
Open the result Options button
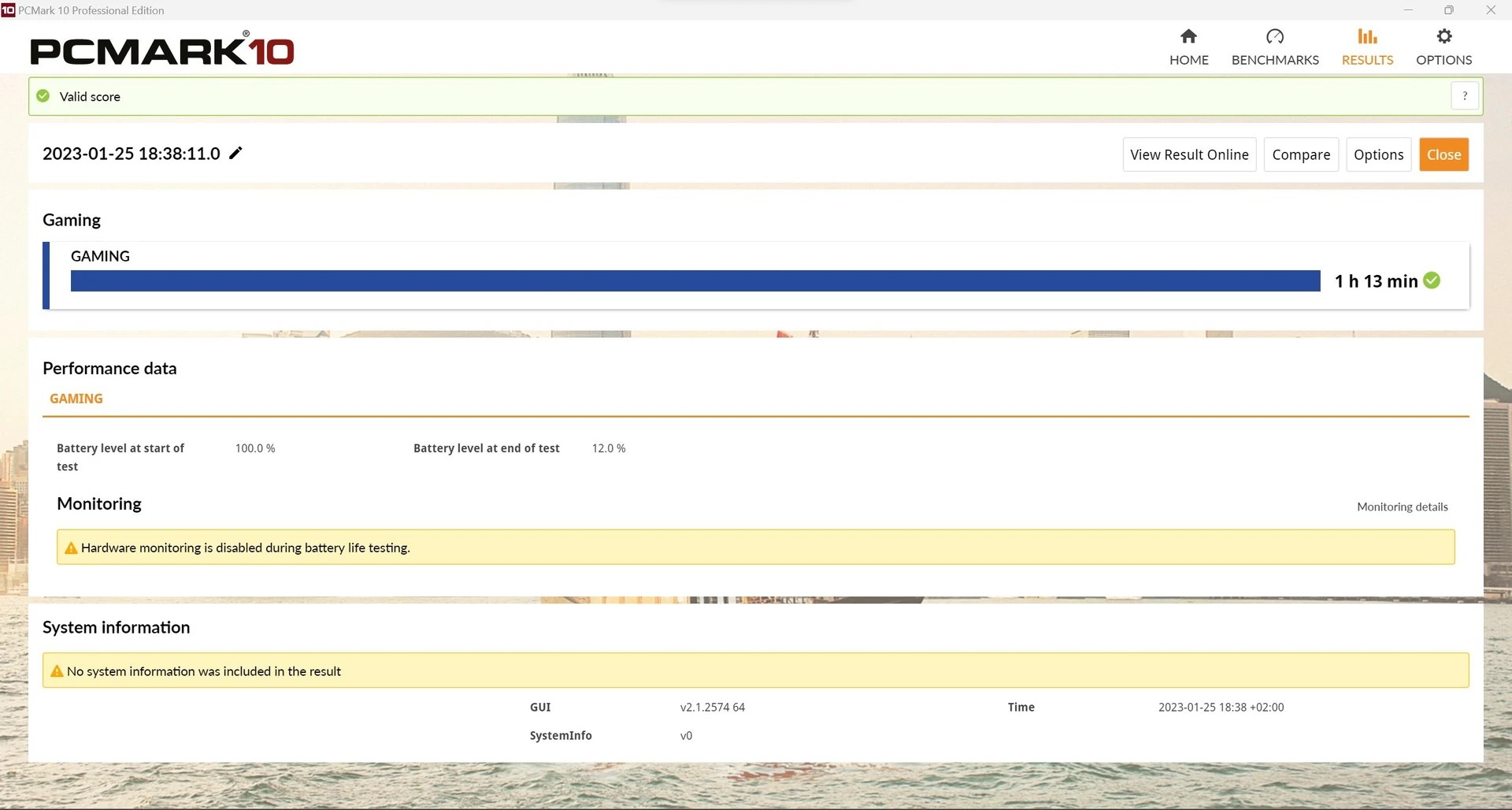(x=1378, y=154)
